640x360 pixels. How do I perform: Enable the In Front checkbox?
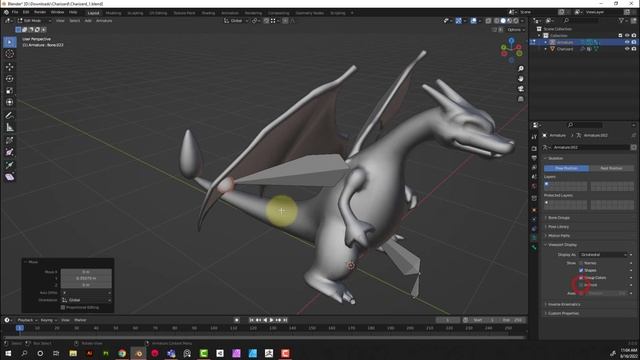tap(581, 285)
